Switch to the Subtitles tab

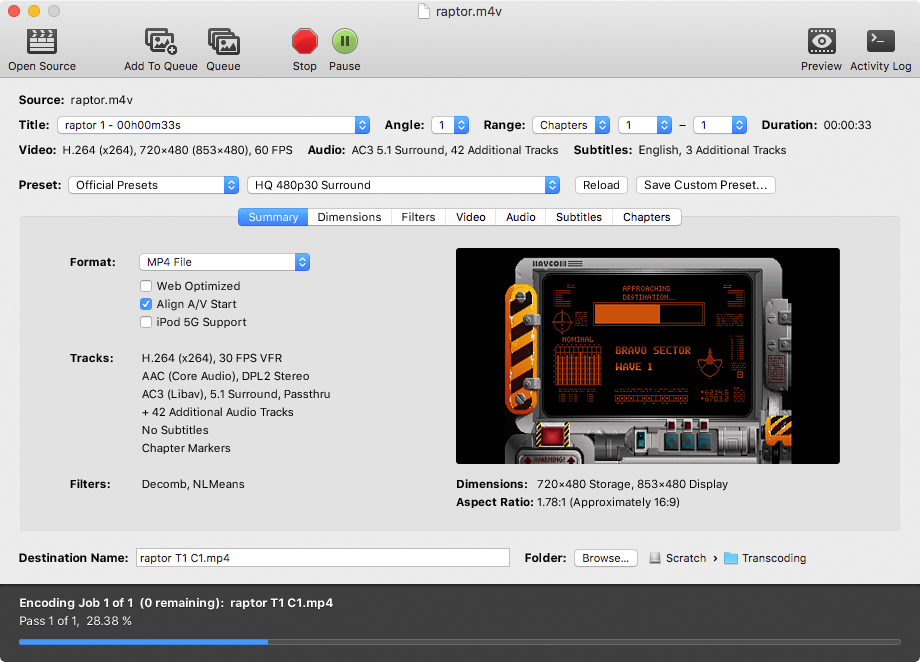pos(579,217)
